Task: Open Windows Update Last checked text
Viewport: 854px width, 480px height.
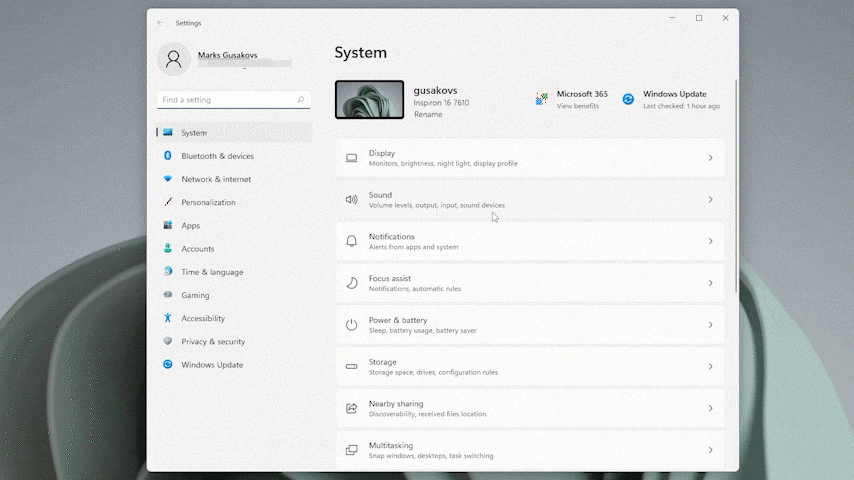Action: (x=681, y=106)
